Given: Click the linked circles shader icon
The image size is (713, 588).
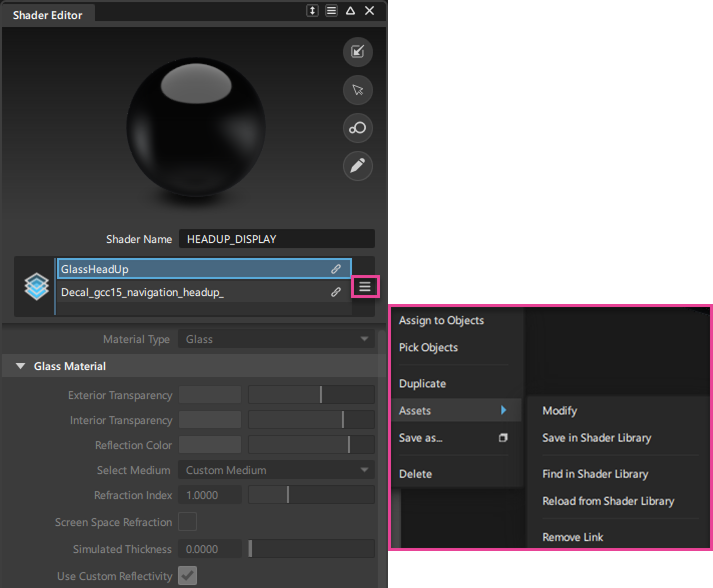Looking at the screenshot, I should point(358,128).
